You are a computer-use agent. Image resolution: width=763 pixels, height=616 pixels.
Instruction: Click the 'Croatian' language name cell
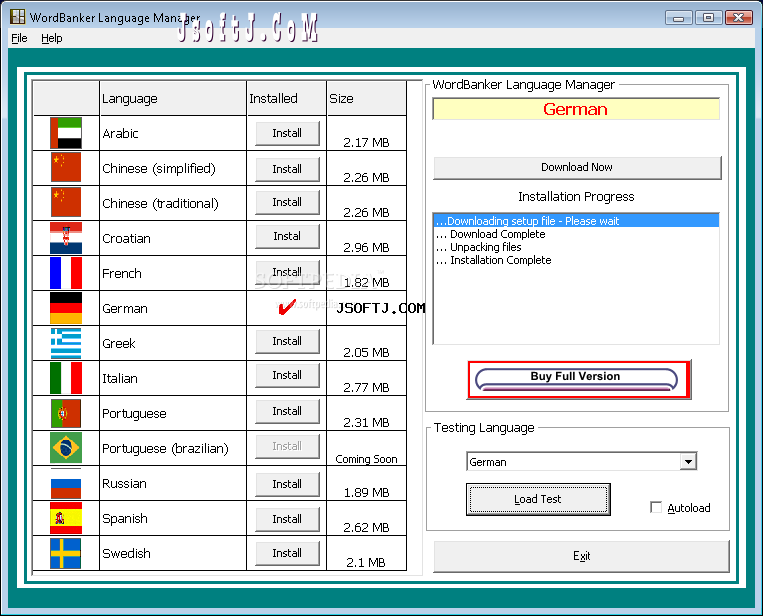[x=173, y=238]
